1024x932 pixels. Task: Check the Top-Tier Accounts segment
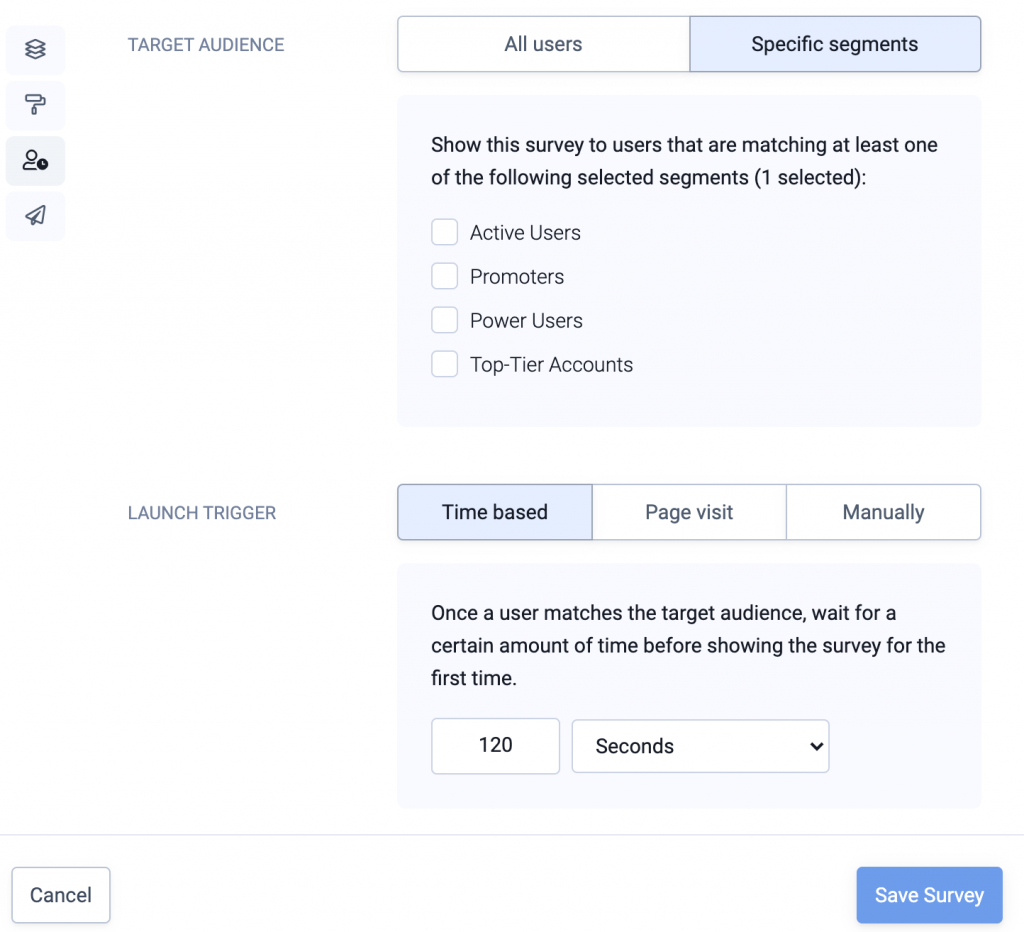tap(444, 364)
